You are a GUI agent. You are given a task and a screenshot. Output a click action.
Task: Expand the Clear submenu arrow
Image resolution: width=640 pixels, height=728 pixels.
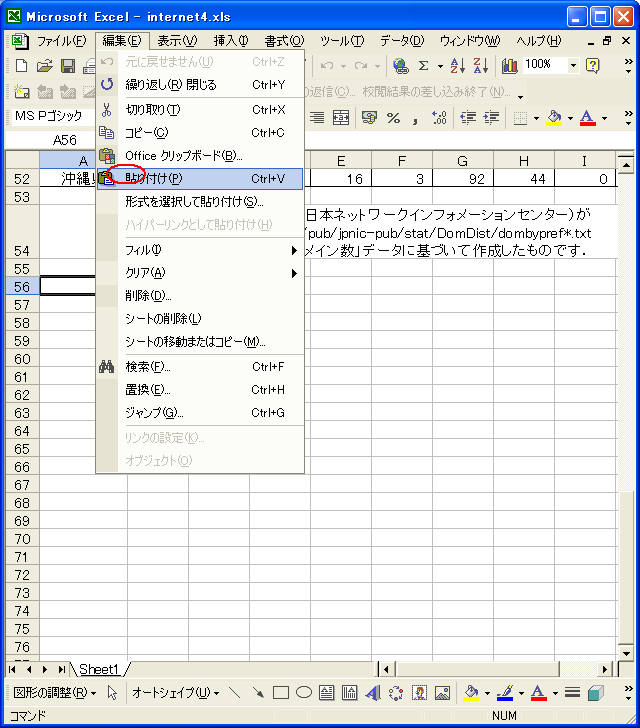coord(294,273)
